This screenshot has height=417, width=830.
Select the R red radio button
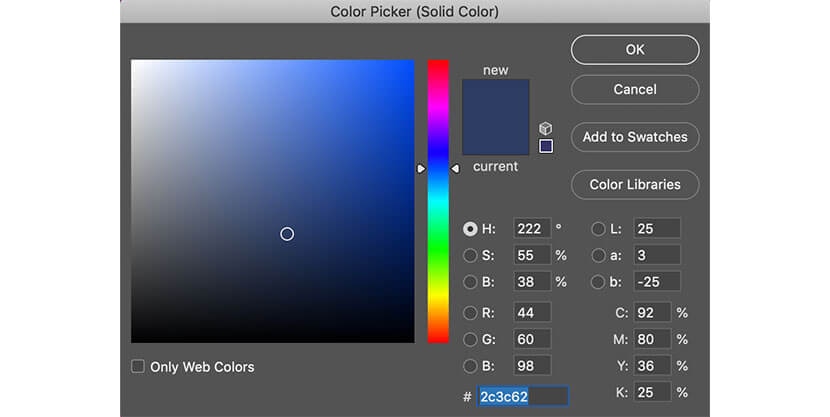(470, 313)
